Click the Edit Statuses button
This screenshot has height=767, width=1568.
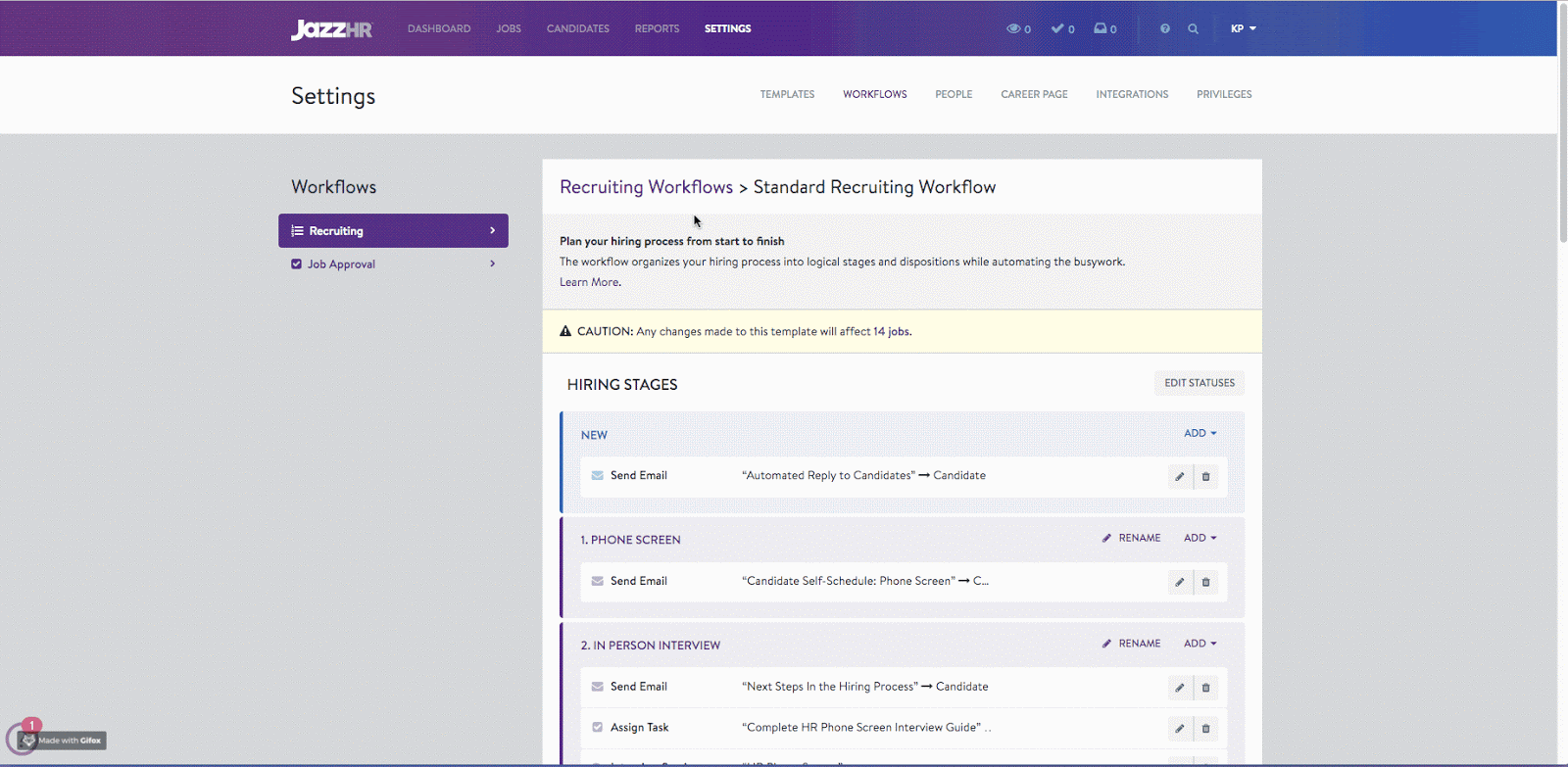(1200, 383)
